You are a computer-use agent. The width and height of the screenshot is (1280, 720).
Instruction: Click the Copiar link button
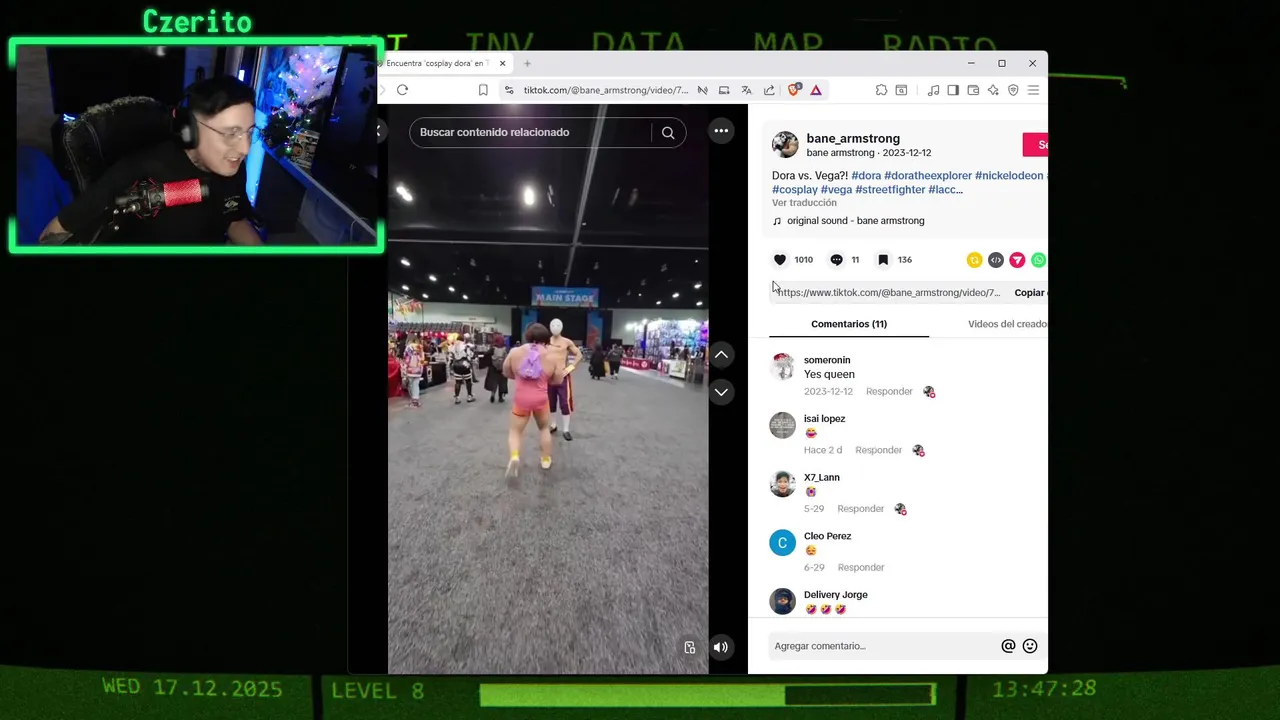1030,293
